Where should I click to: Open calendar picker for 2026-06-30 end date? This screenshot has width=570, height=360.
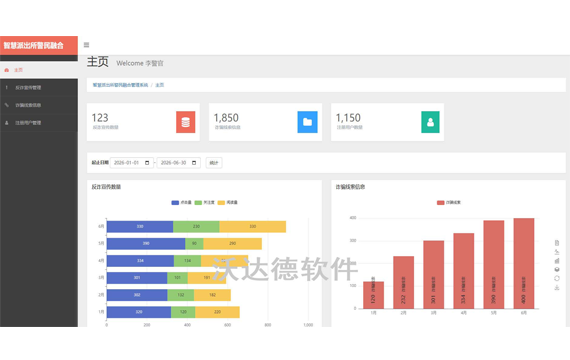click(194, 163)
